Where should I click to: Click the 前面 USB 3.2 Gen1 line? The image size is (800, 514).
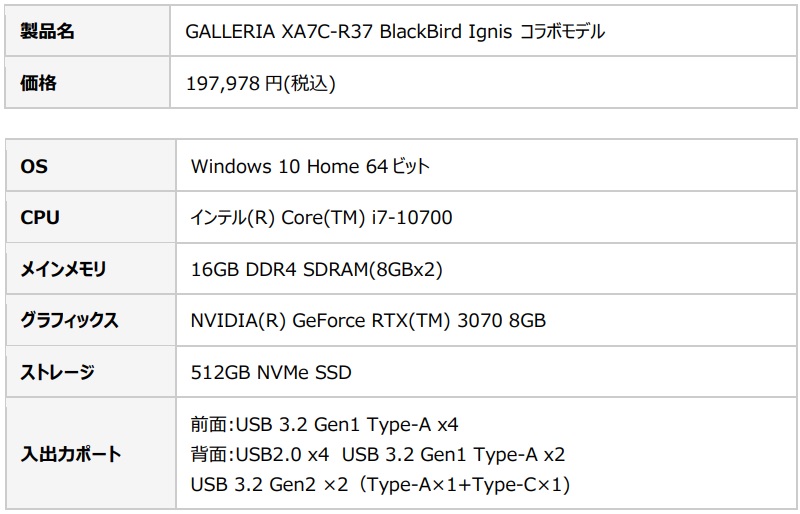324,424
